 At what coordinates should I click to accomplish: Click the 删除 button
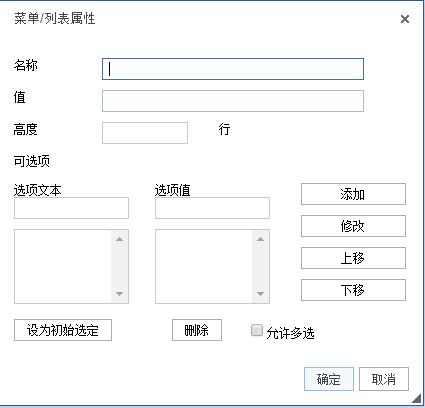197,330
